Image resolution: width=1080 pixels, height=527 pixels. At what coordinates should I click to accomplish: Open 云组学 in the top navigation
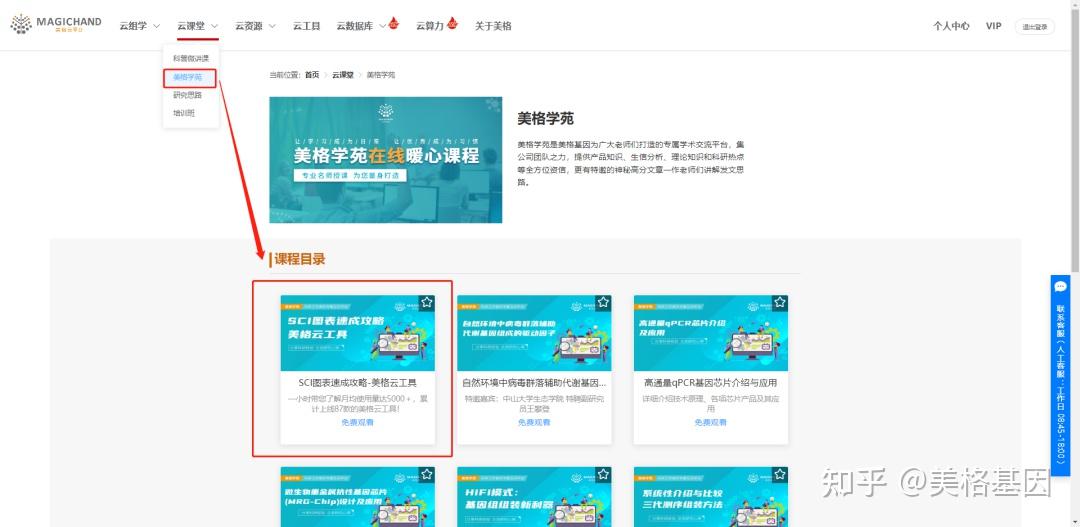click(x=133, y=26)
